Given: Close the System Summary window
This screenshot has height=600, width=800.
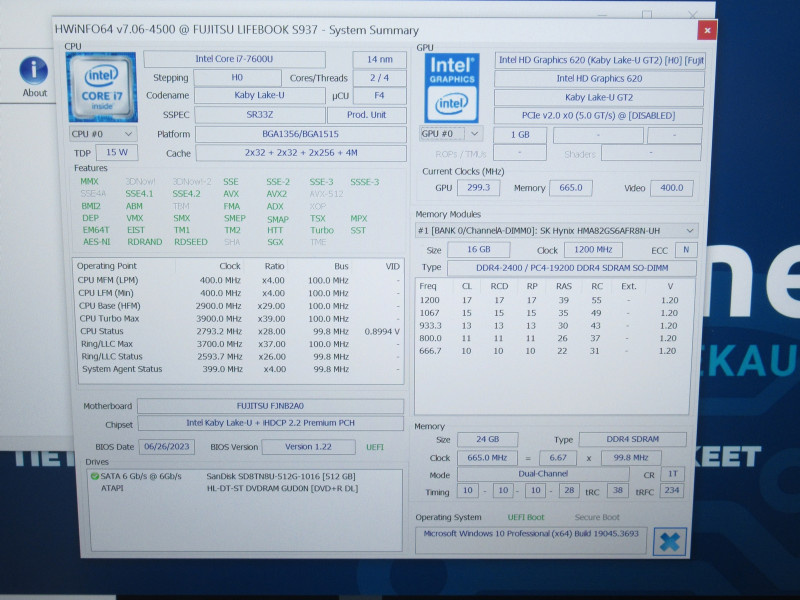Looking at the screenshot, I should coord(707,30).
